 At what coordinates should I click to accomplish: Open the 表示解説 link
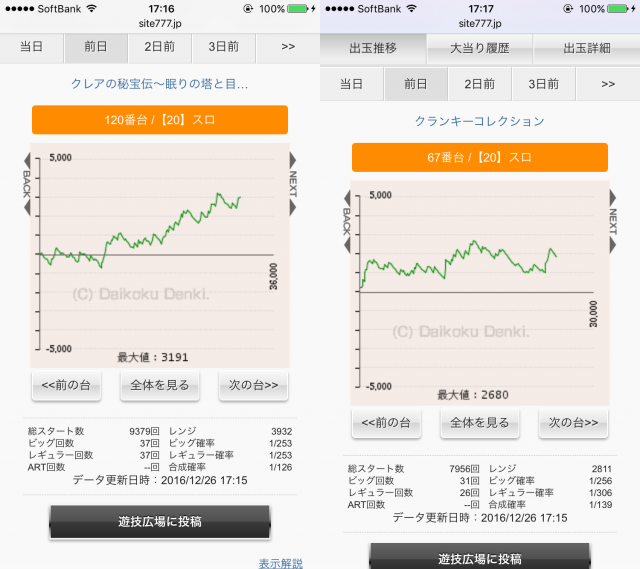(280, 563)
